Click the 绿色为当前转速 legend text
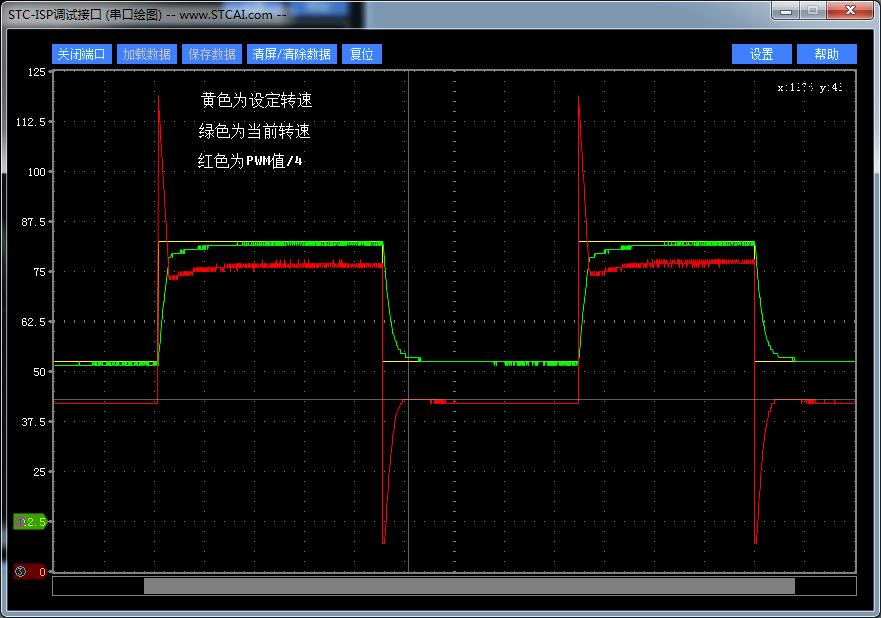The image size is (881, 618). point(254,131)
